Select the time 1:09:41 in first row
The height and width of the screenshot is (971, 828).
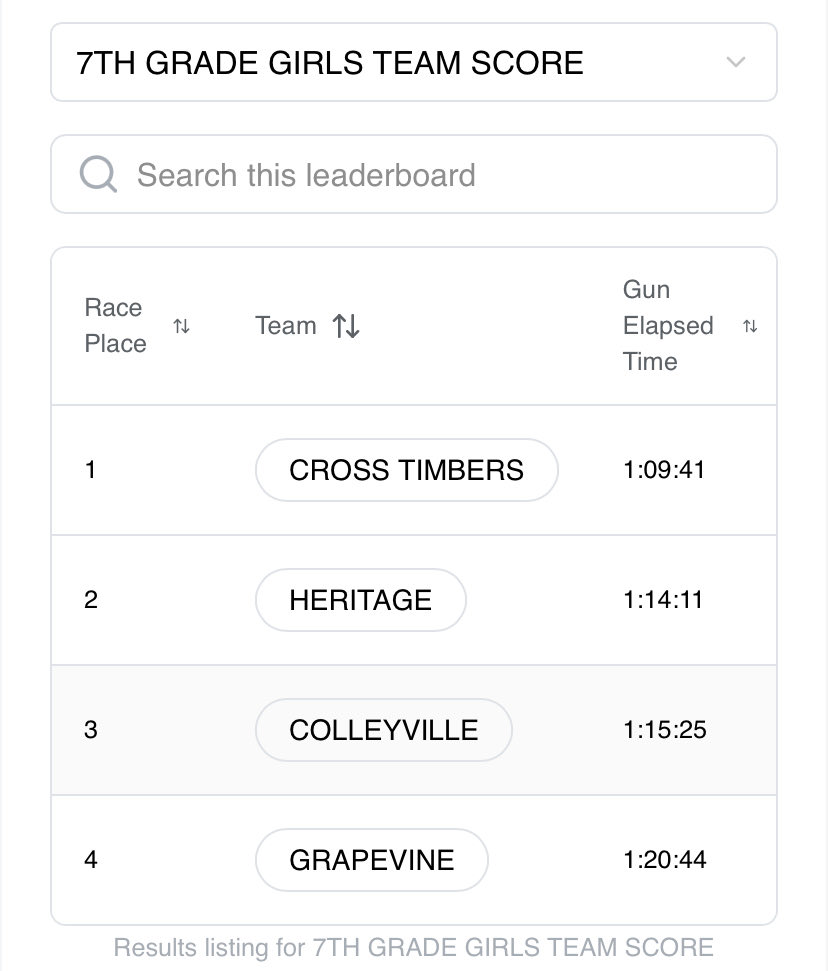coord(664,470)
